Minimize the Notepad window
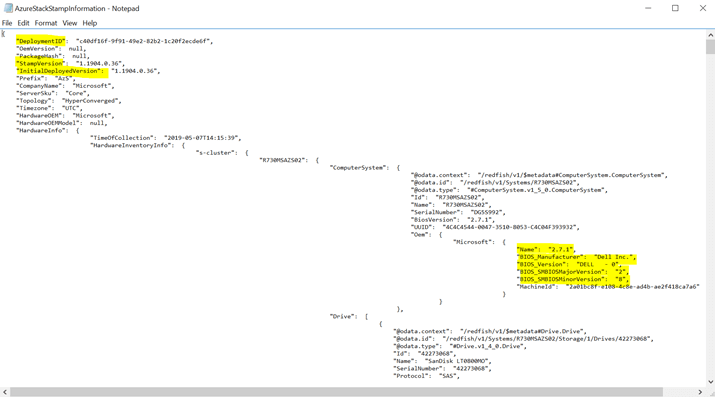 [x=648, y=8]
